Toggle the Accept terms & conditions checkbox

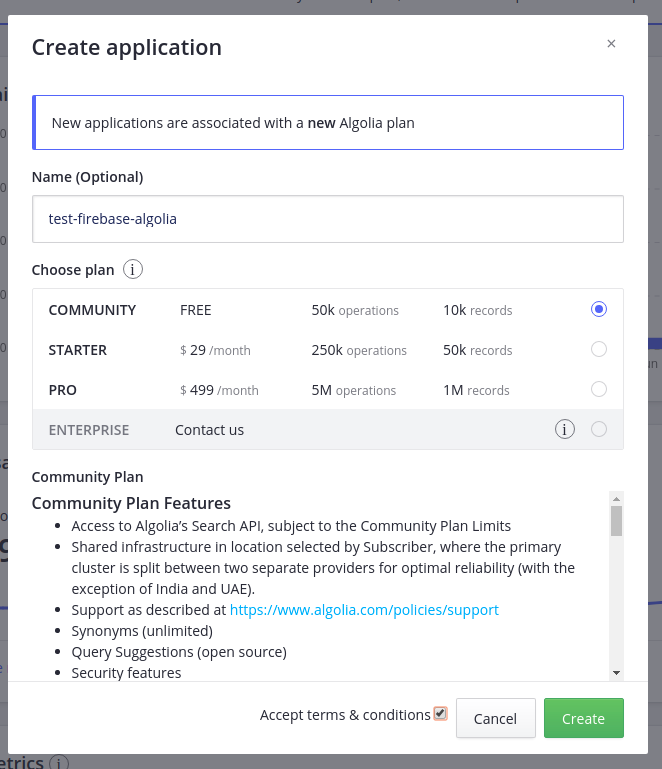(440, 714)
